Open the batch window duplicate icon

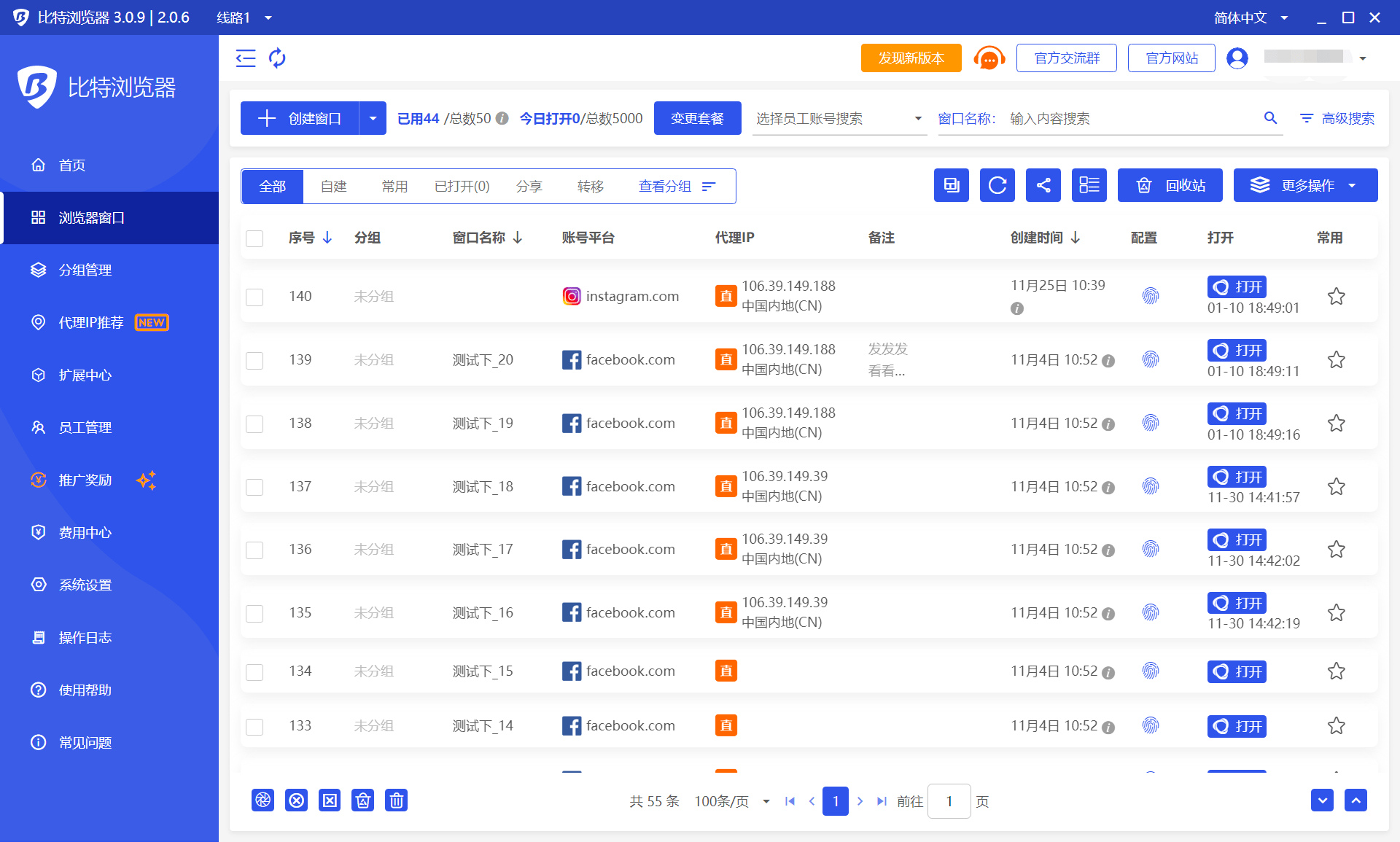point(951,185)
